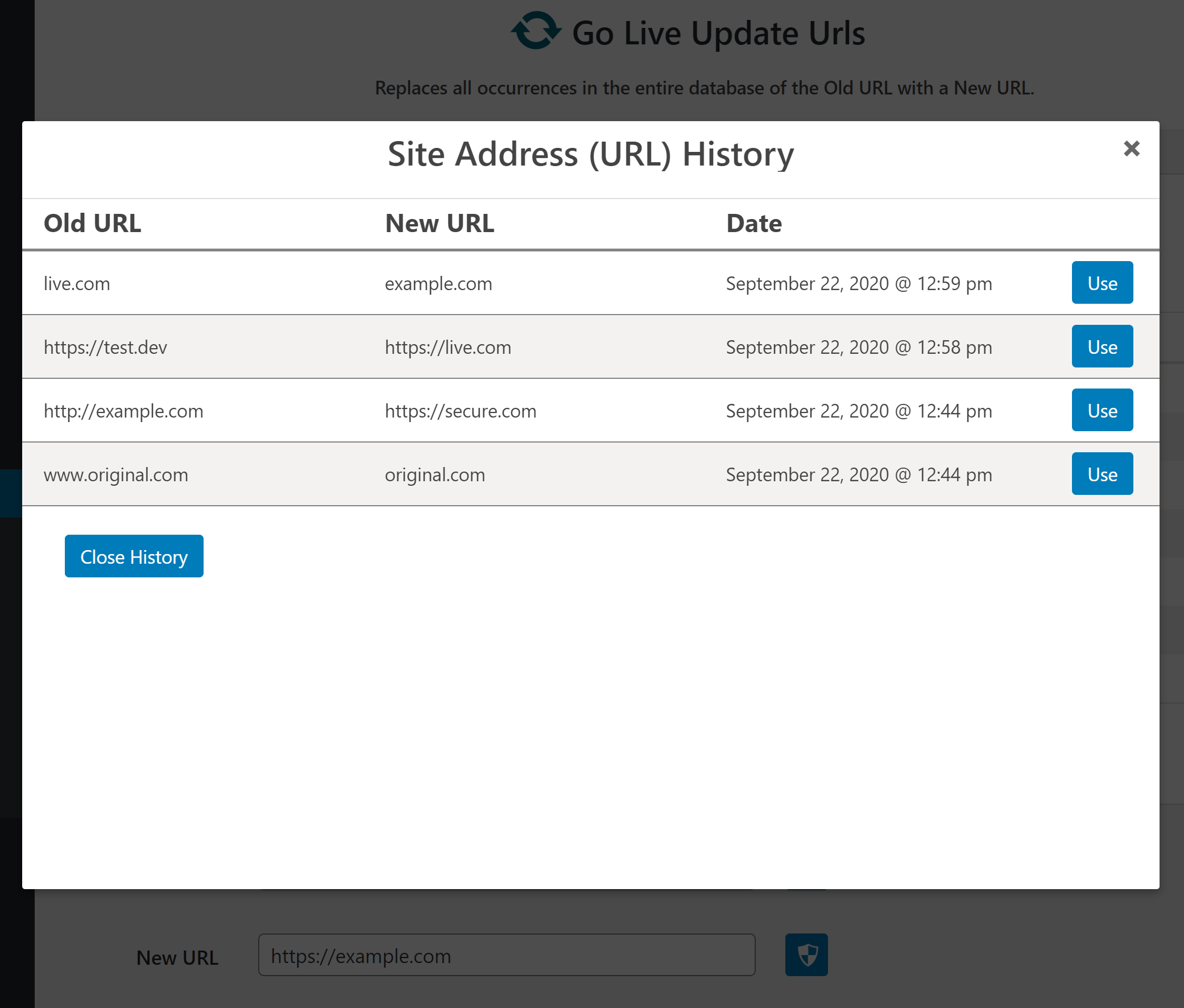Use the live.com to example.com history entry
Screen dimensions: 1184x1008
coord(1102,282)
